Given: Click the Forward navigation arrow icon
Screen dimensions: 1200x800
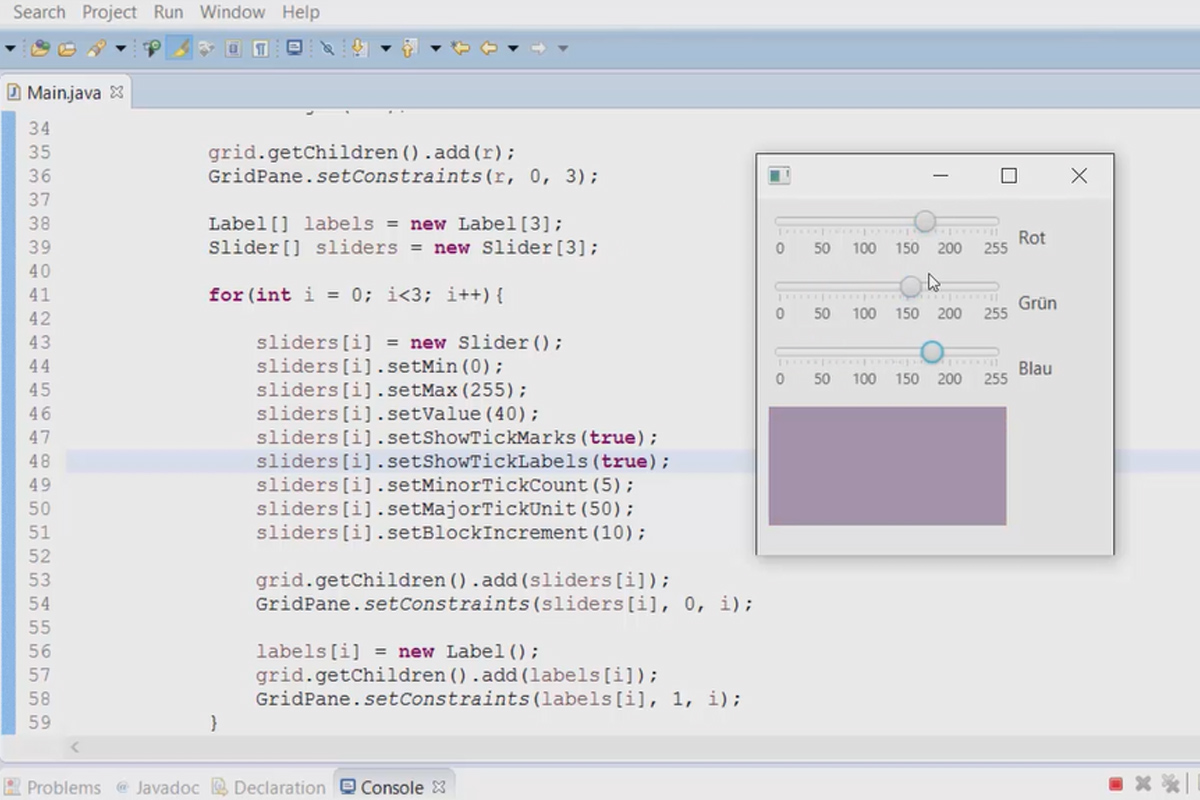Looking at the screenshot, I should coord(538,48).
